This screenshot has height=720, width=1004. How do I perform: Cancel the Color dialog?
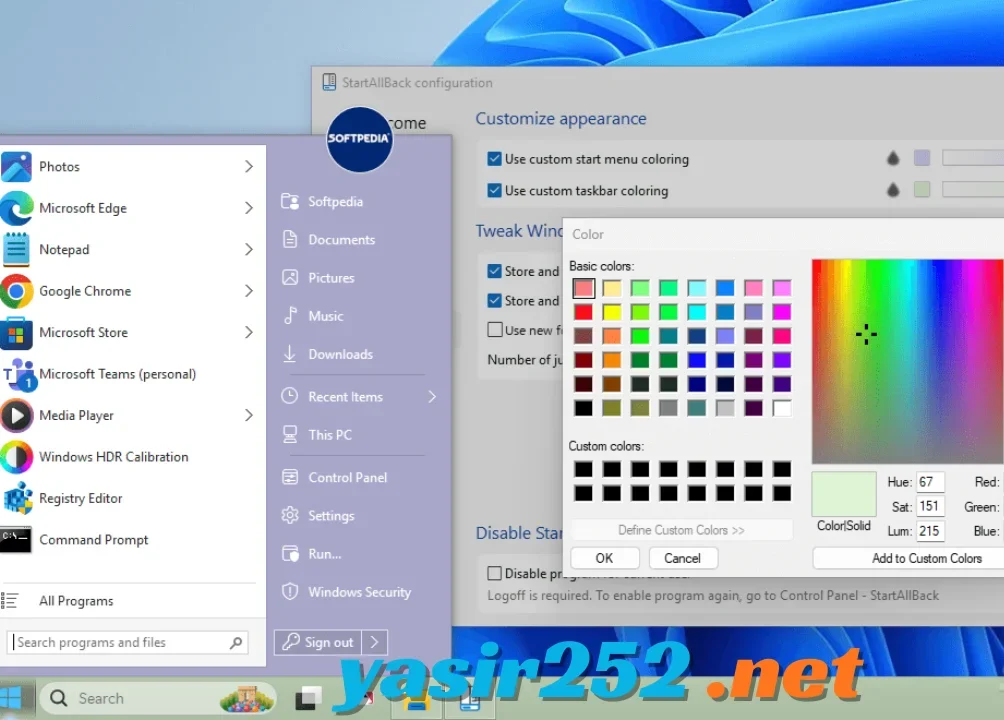(x=683, y=559)
